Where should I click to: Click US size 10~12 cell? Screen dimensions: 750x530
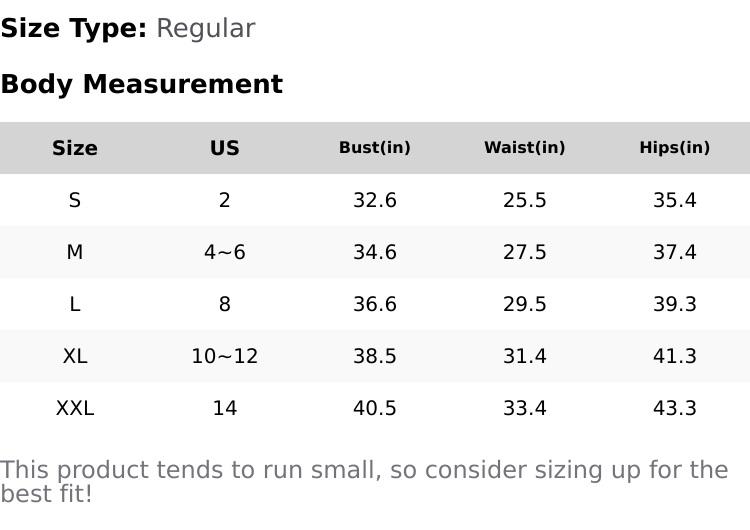pyautogui.click(x=225, y=356)
